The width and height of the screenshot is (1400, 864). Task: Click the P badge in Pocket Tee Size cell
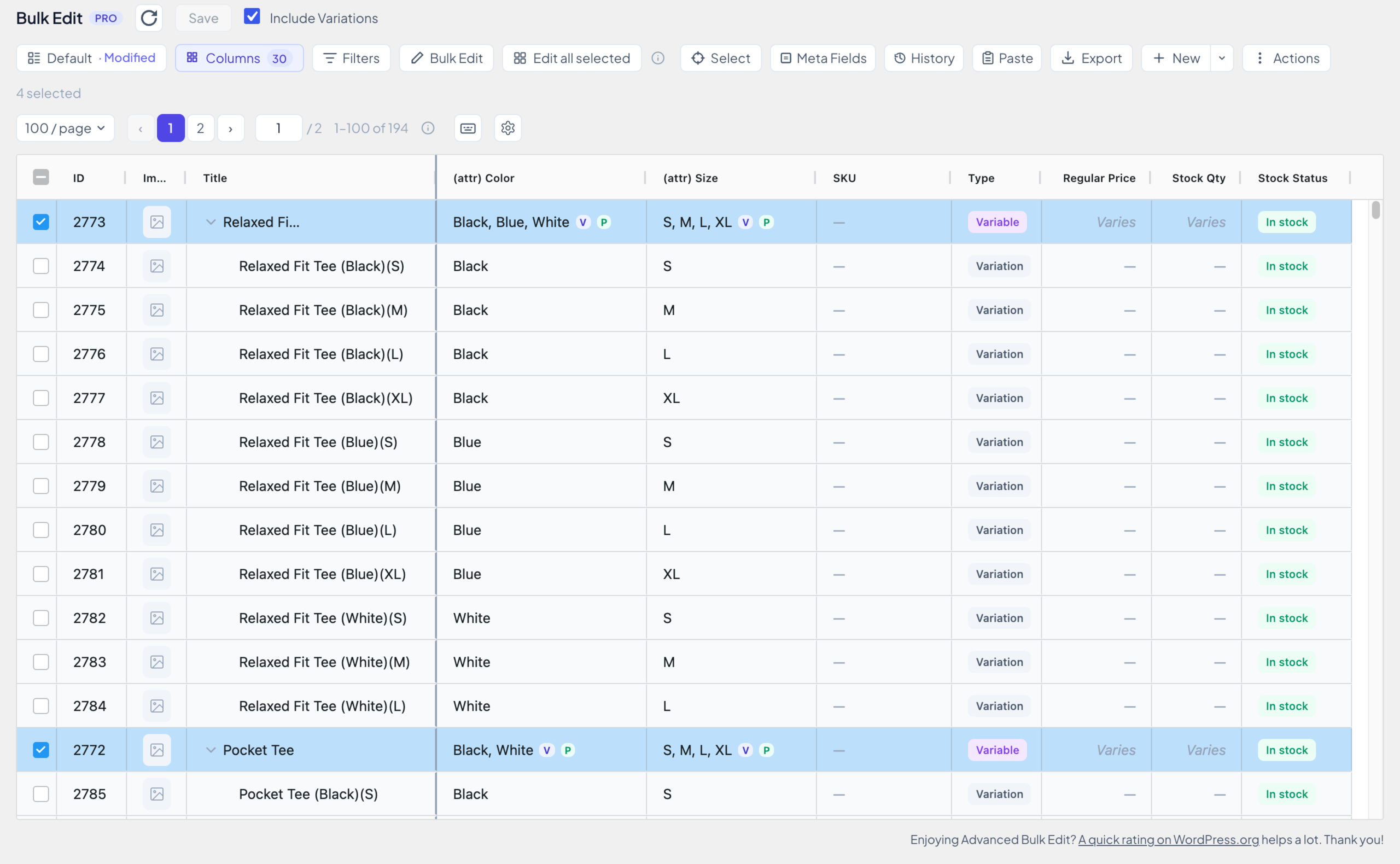(766, 750)
